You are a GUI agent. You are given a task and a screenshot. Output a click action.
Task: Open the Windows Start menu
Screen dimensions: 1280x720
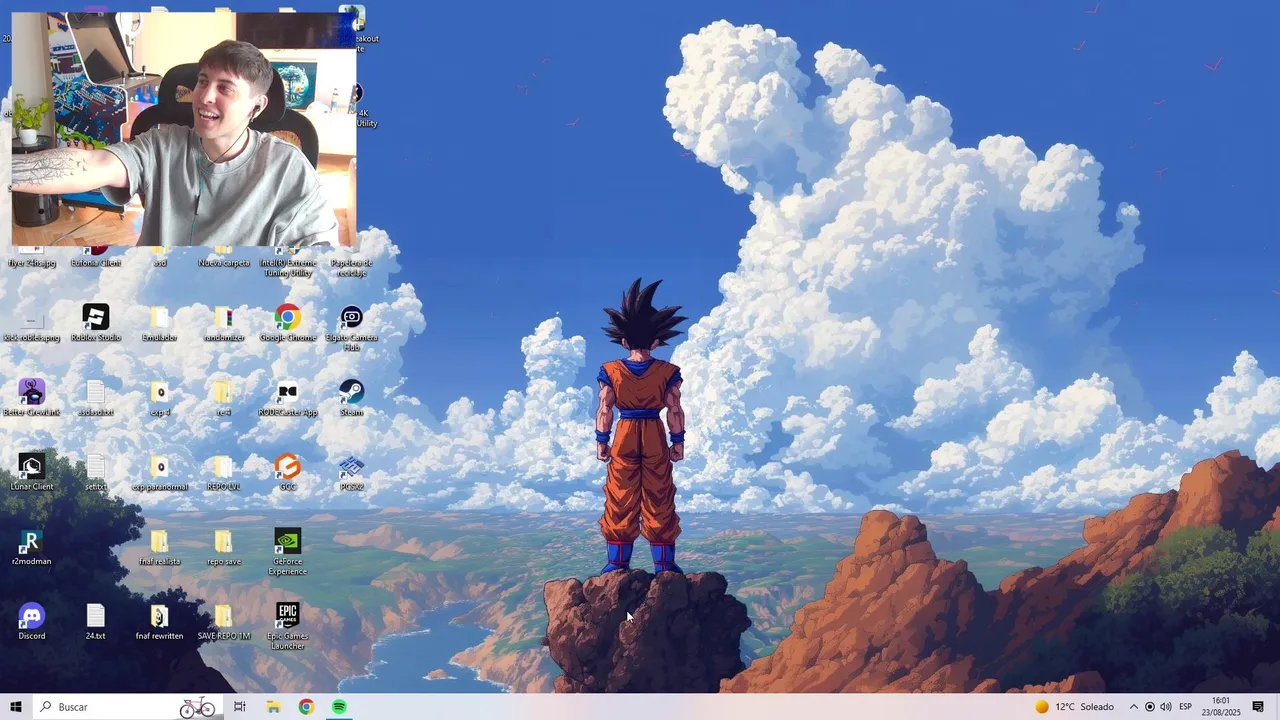click(16, 707)
